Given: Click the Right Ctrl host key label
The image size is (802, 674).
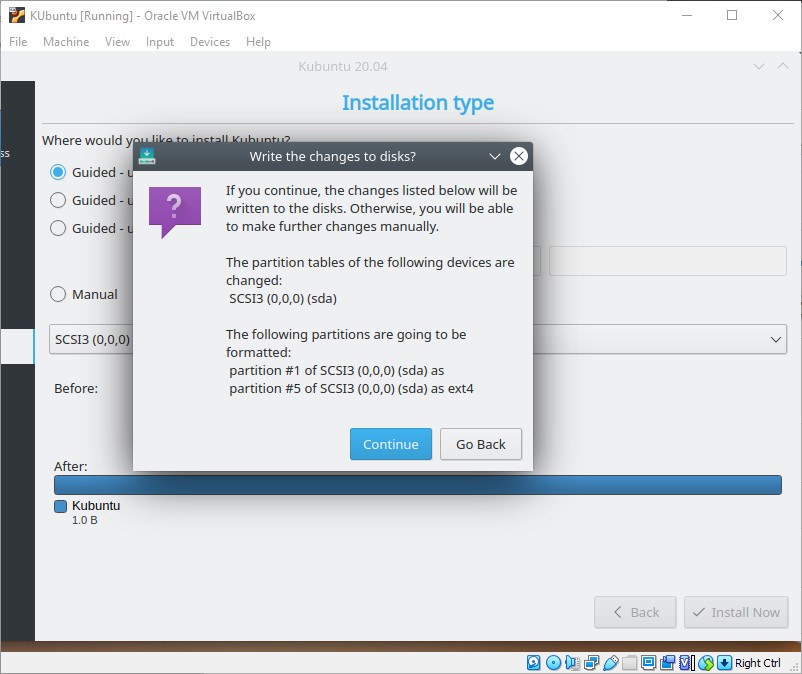Looking at the screenshot, I should coord(758,663).
